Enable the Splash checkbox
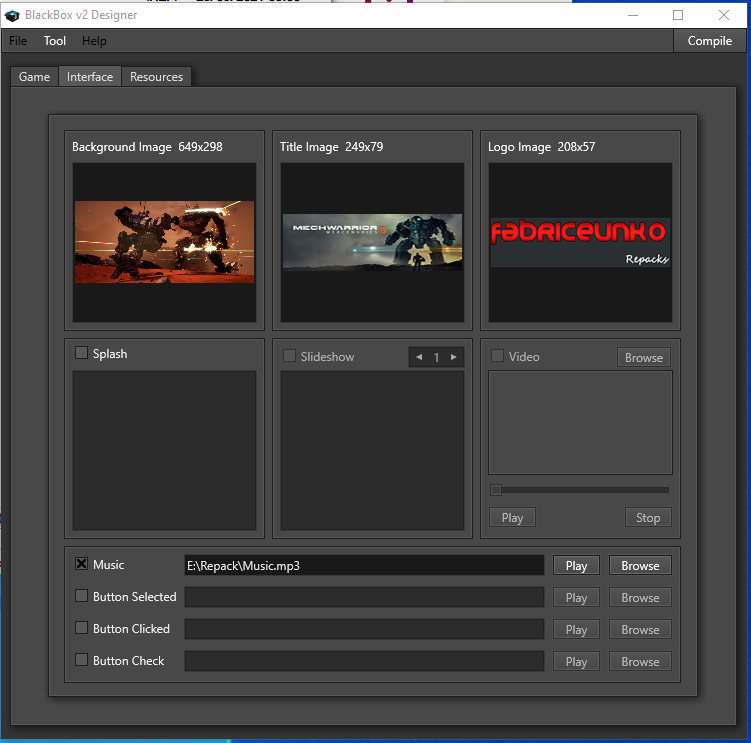 click(x=81, y=353)
